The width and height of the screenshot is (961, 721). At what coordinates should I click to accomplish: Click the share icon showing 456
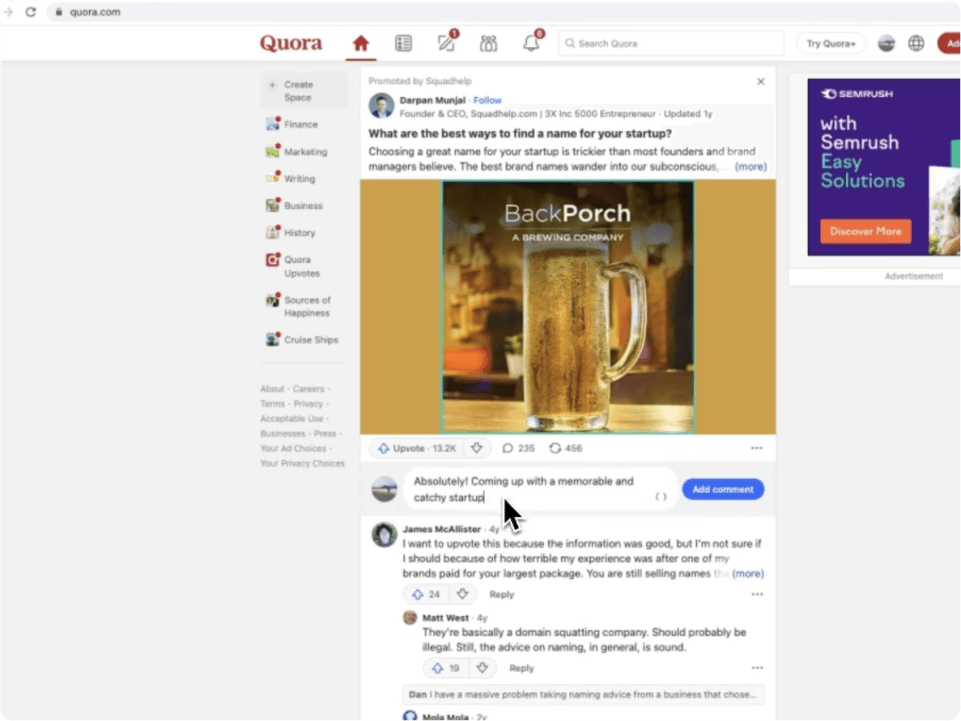tap(566, 448)
